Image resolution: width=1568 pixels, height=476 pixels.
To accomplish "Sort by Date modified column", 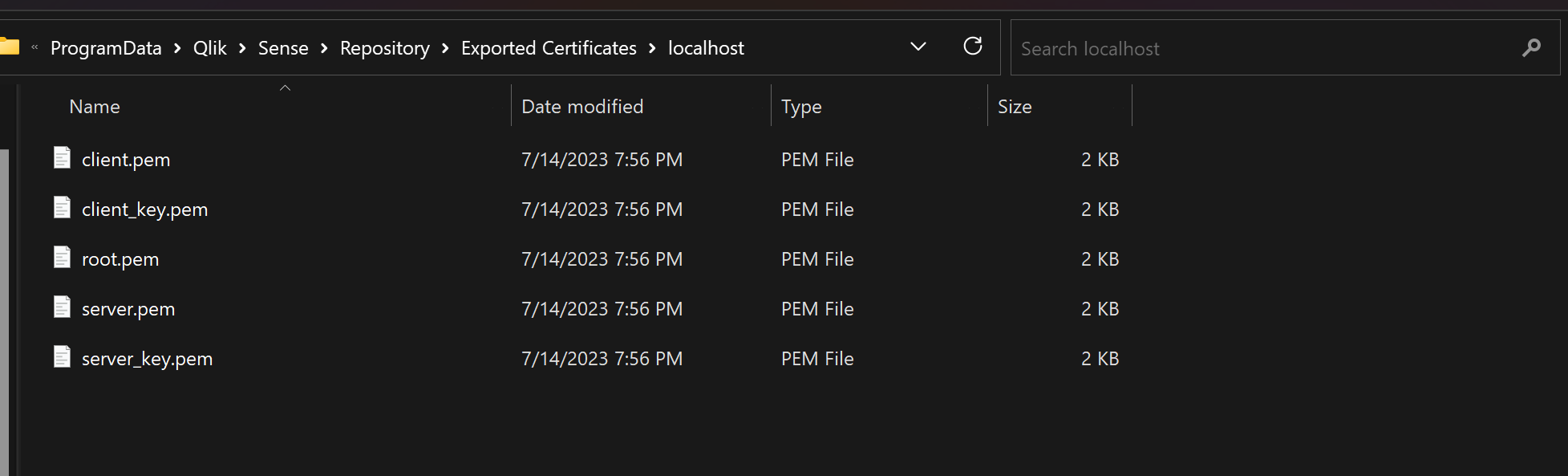I will [x=582, y=107].
